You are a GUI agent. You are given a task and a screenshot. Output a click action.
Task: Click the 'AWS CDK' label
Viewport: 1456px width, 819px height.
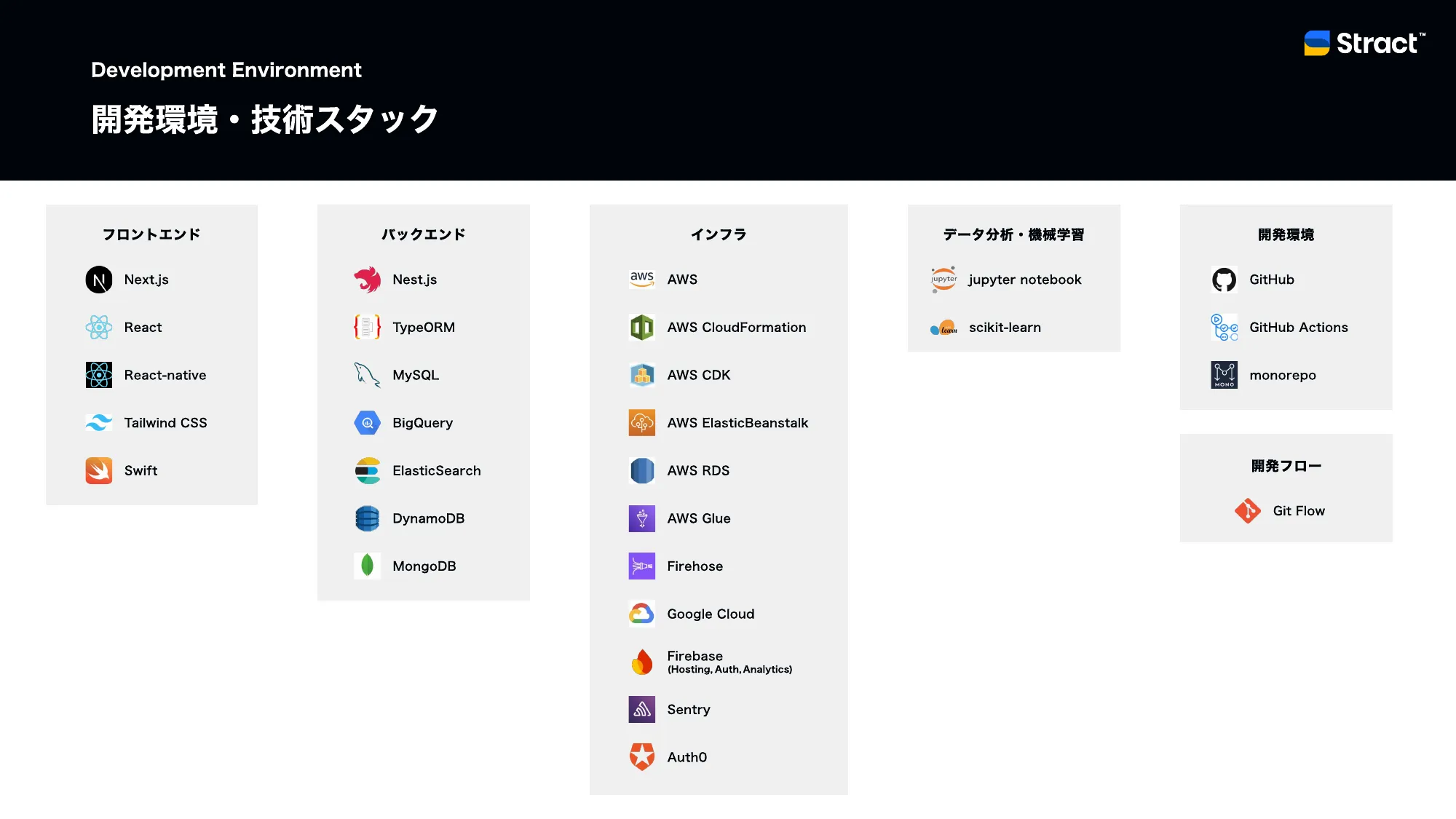tap(699, 375)
